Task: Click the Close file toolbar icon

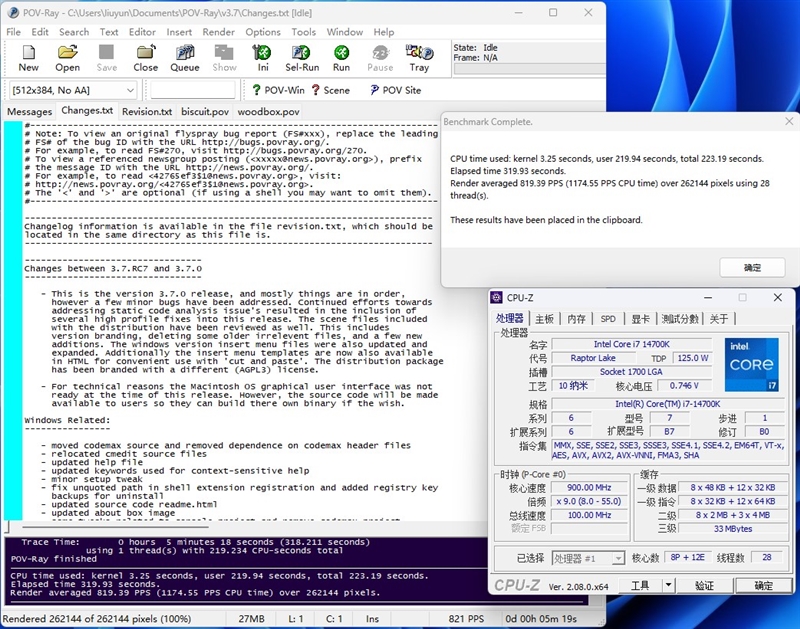Action: click(145, 58)
